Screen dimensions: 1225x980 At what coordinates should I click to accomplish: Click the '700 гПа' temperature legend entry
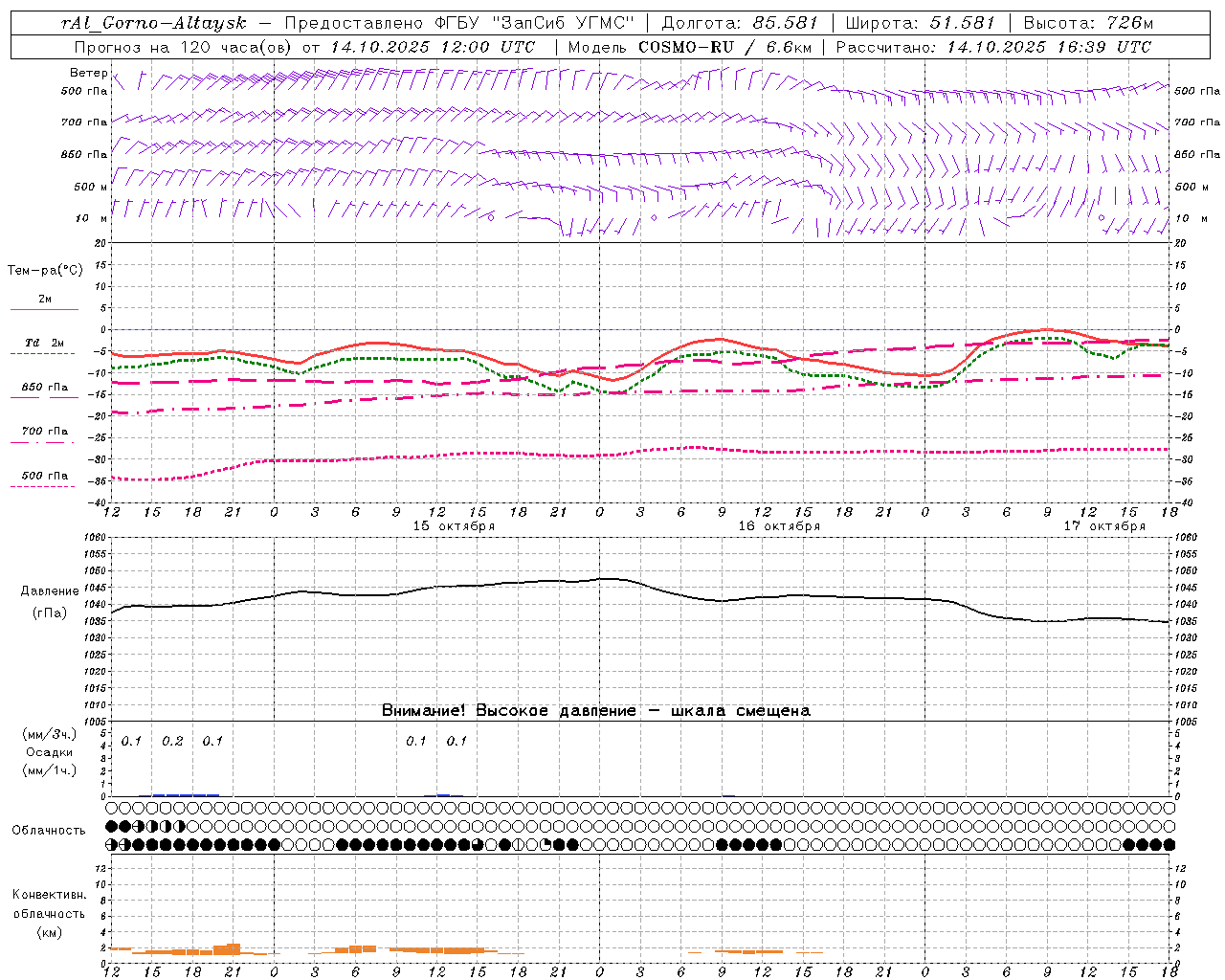click(x=45, y=432)
